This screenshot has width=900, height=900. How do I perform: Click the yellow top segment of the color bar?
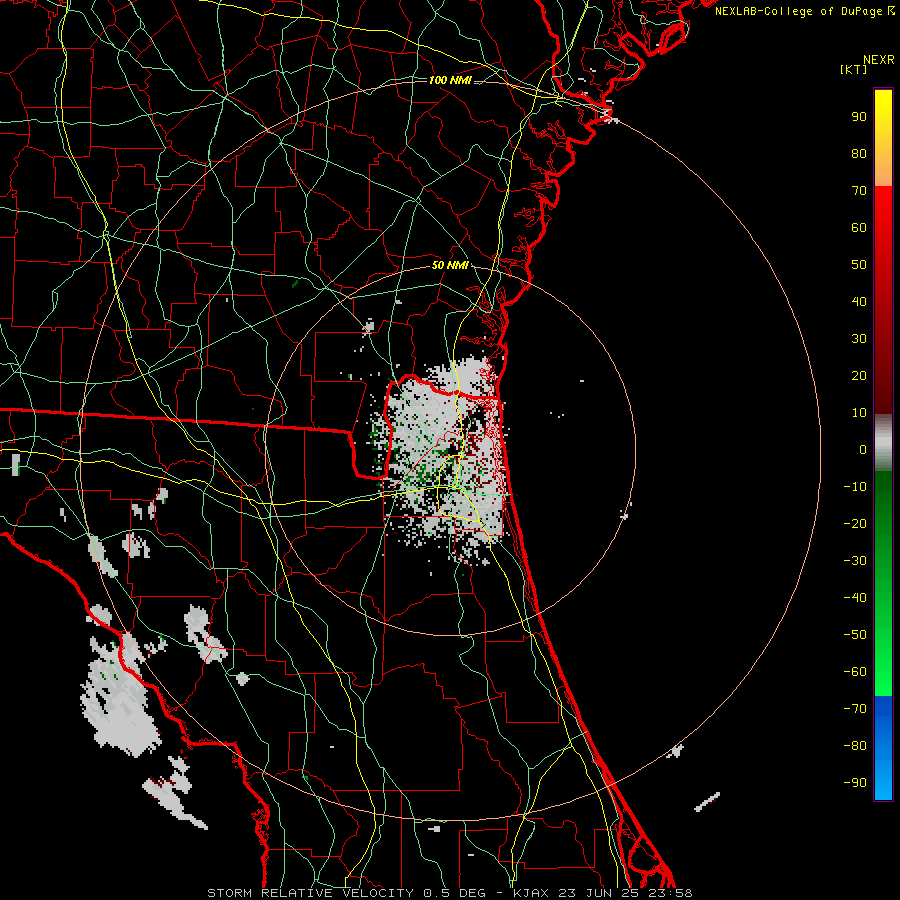pos(883,138)
